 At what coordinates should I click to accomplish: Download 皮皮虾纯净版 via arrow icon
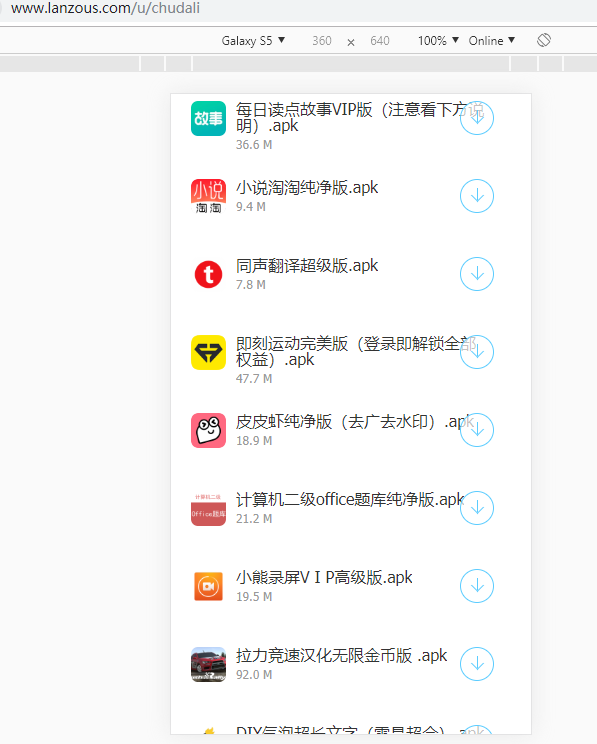[477, 430]
